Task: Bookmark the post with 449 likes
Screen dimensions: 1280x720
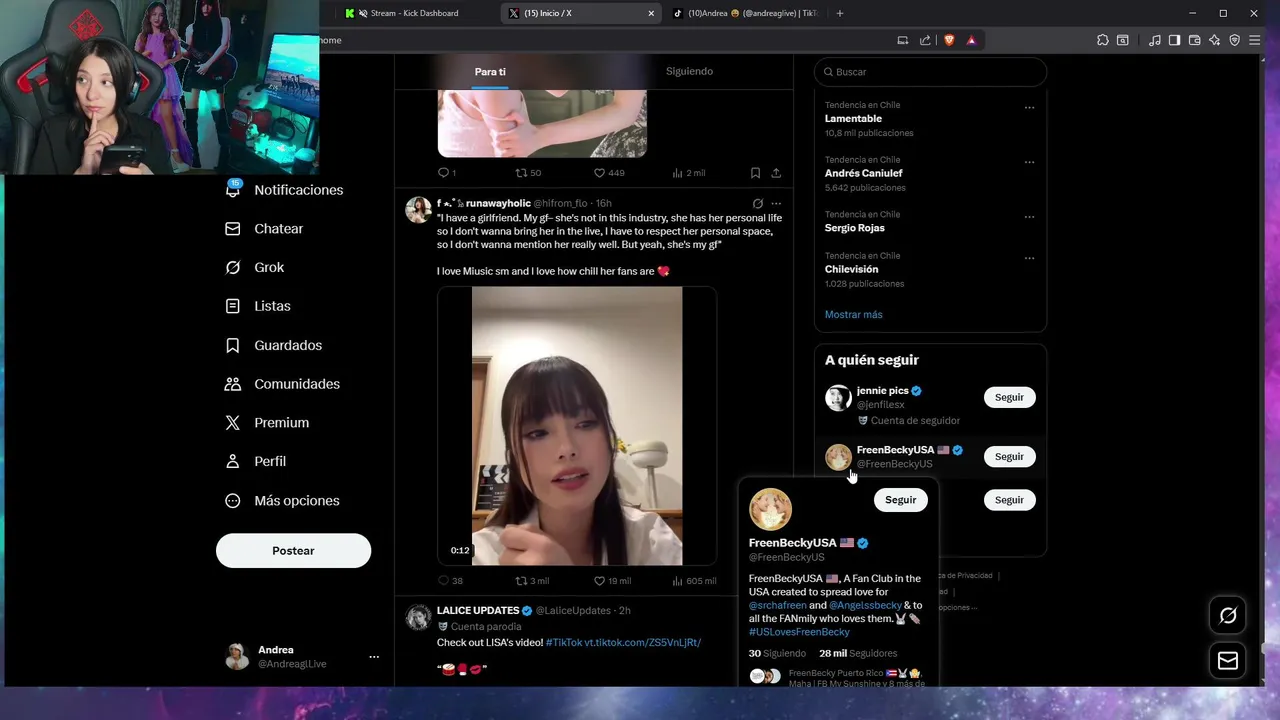Action: (755, 173)
